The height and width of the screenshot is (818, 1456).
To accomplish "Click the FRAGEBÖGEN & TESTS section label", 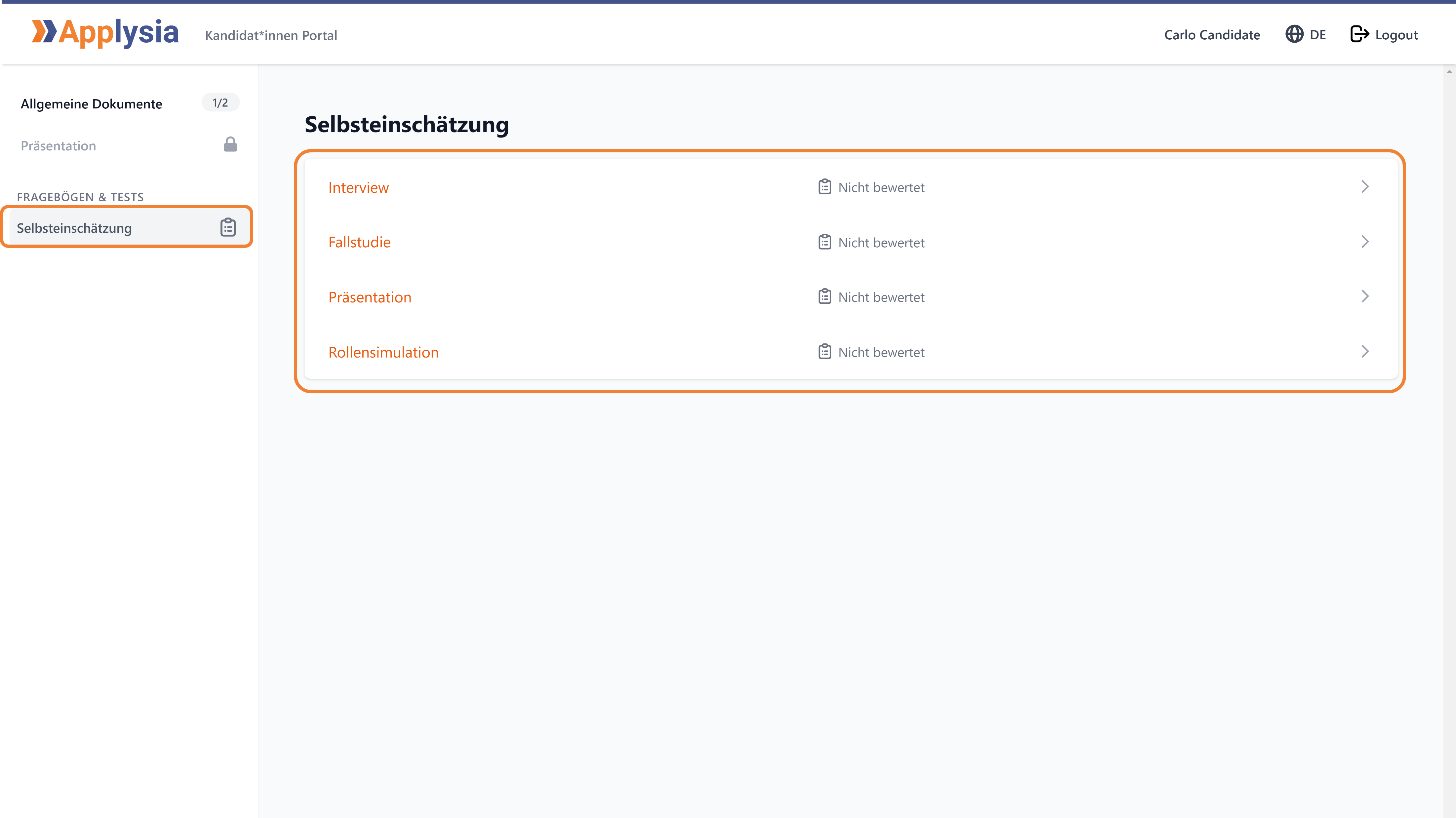I will point(80,197).
